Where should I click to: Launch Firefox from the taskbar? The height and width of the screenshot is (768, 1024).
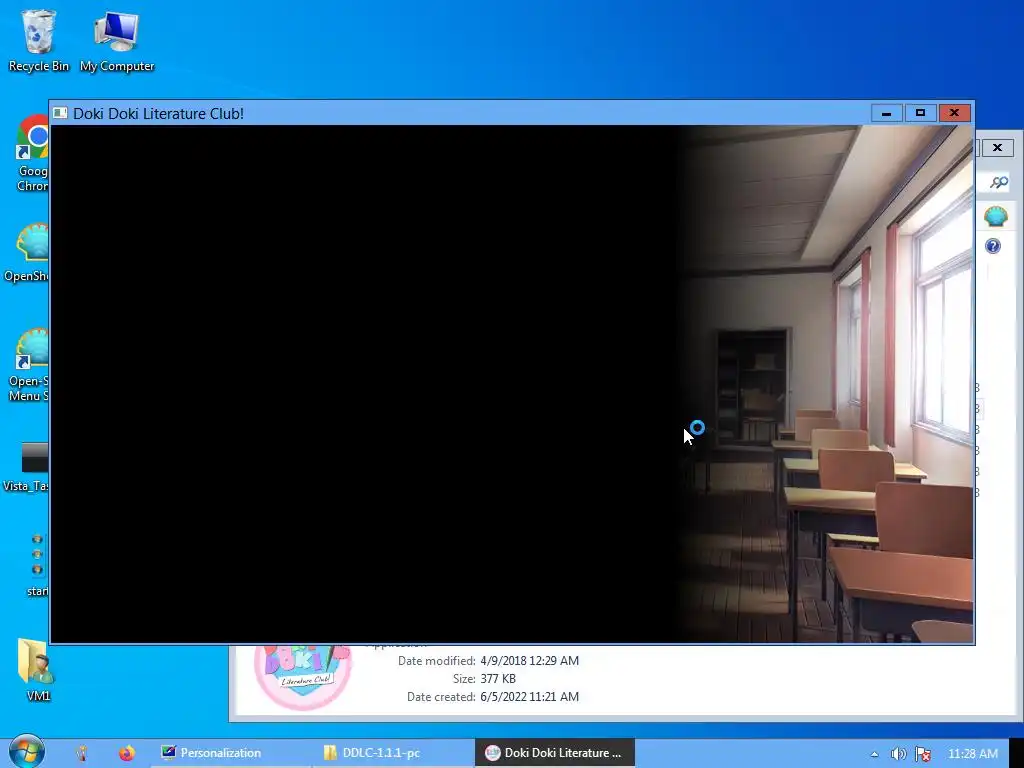tap(127, 753)
